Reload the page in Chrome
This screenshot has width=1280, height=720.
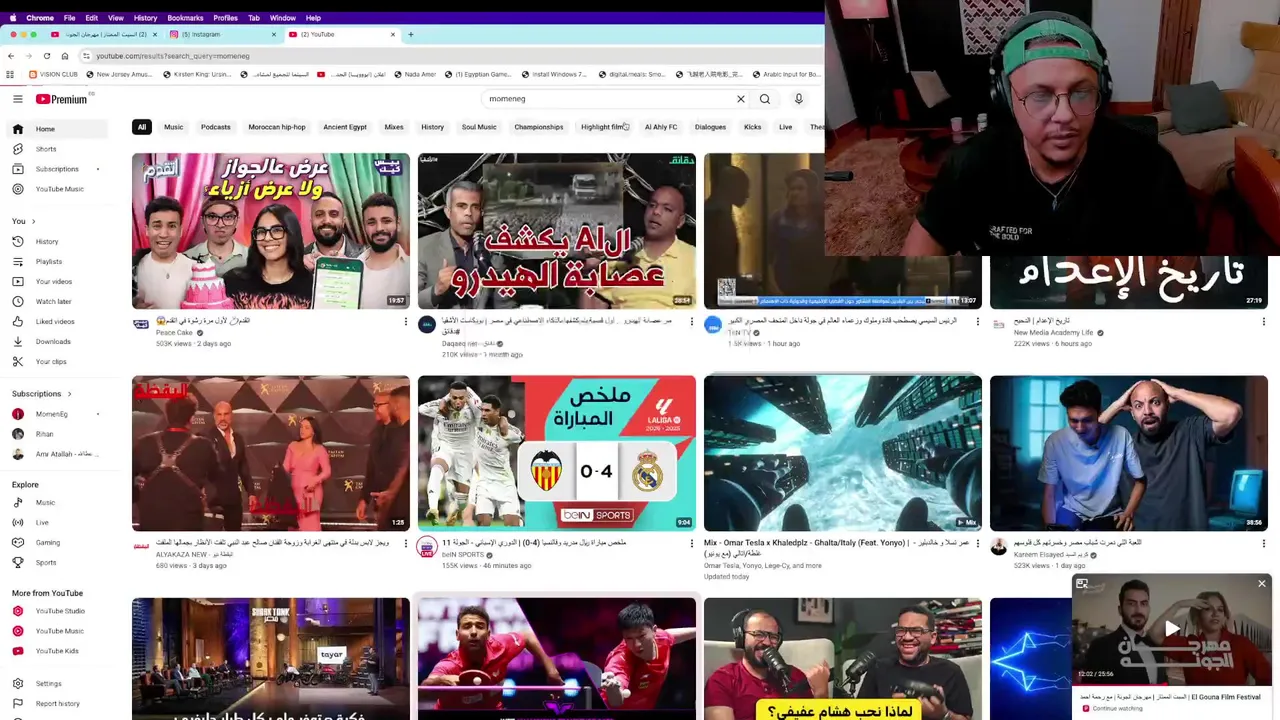(x=46, y=56)
